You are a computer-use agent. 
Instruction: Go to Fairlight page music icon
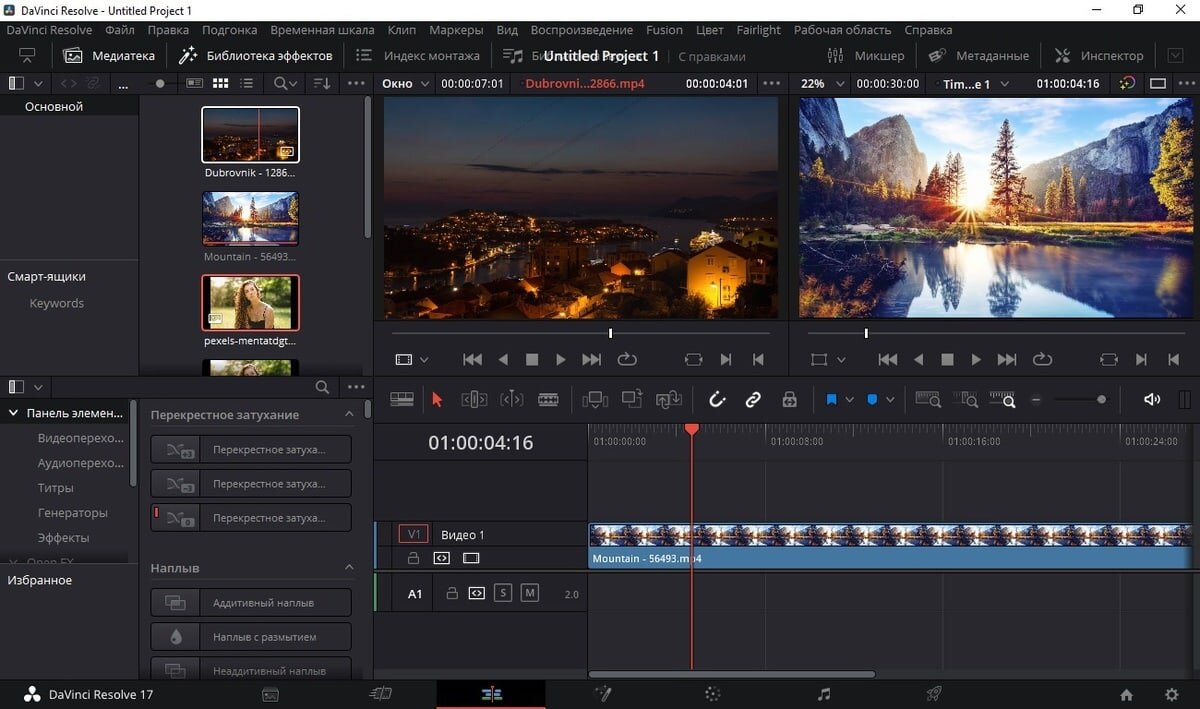tap(823, 694)
